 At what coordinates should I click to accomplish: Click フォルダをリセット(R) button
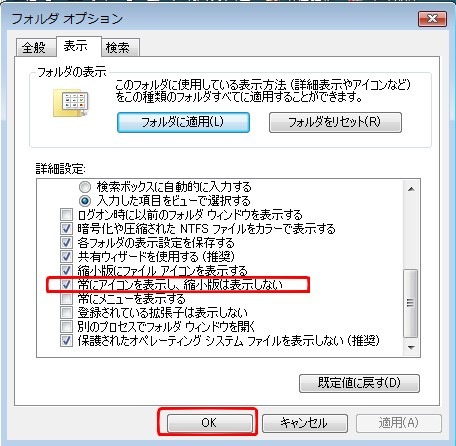335,122
